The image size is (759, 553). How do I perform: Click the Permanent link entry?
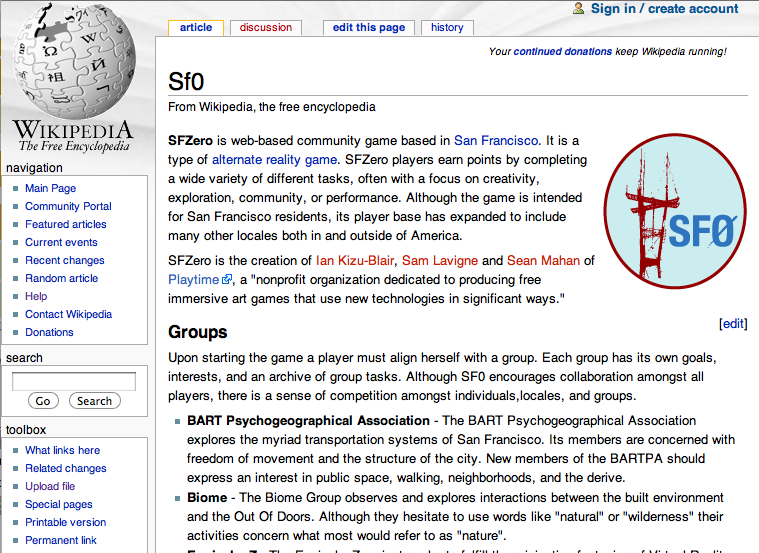coord(61,540)
